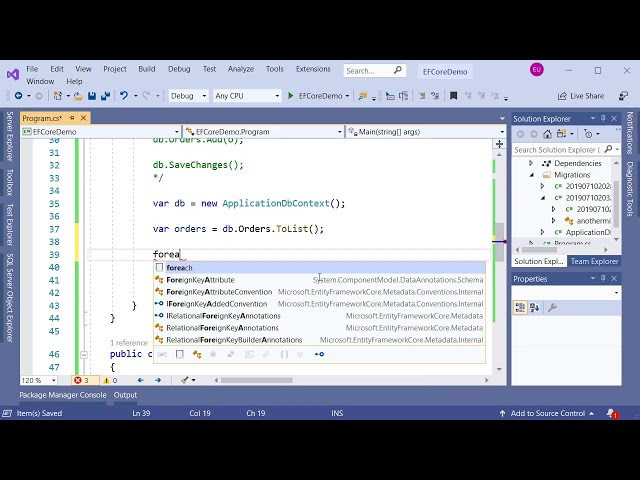Toggle the classes filter in IntelliSense
The image size is (640, 480).
point(197,354)
